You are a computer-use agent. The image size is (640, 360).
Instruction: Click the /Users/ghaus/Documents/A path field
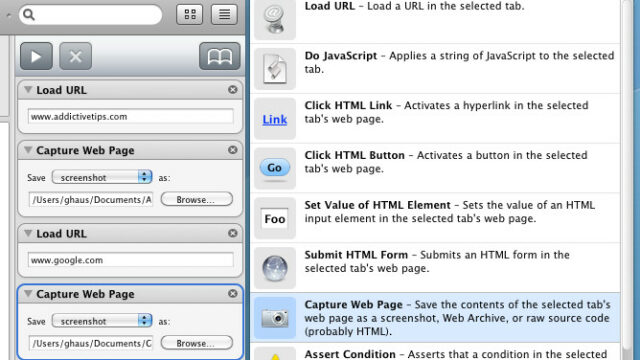(91, 200)
